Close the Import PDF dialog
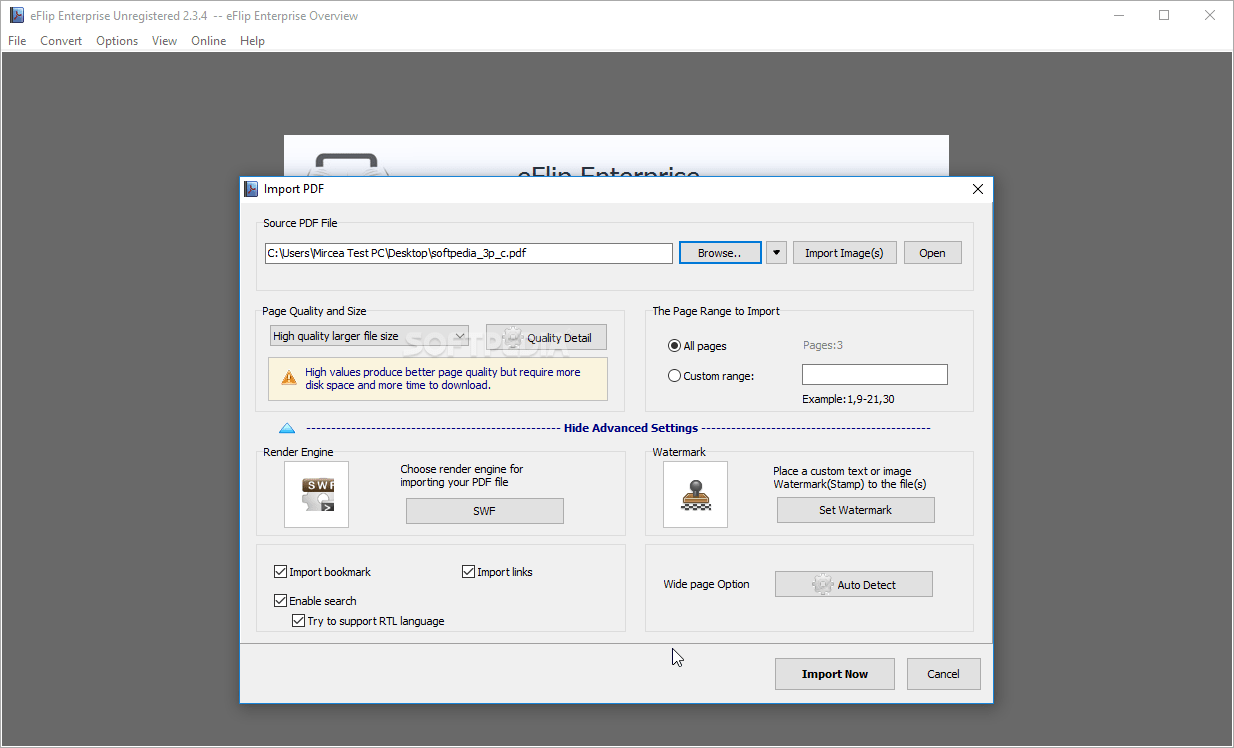 978,189
